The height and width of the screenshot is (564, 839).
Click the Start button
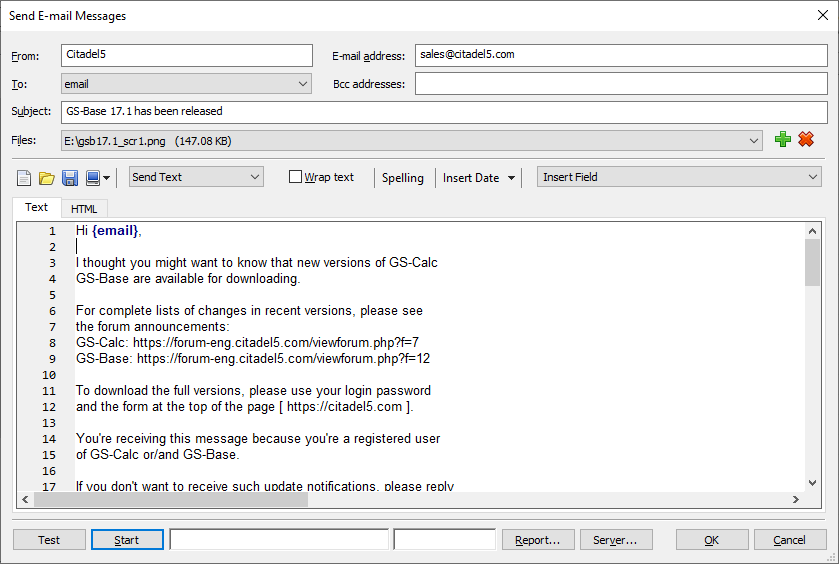click(127, 540)
